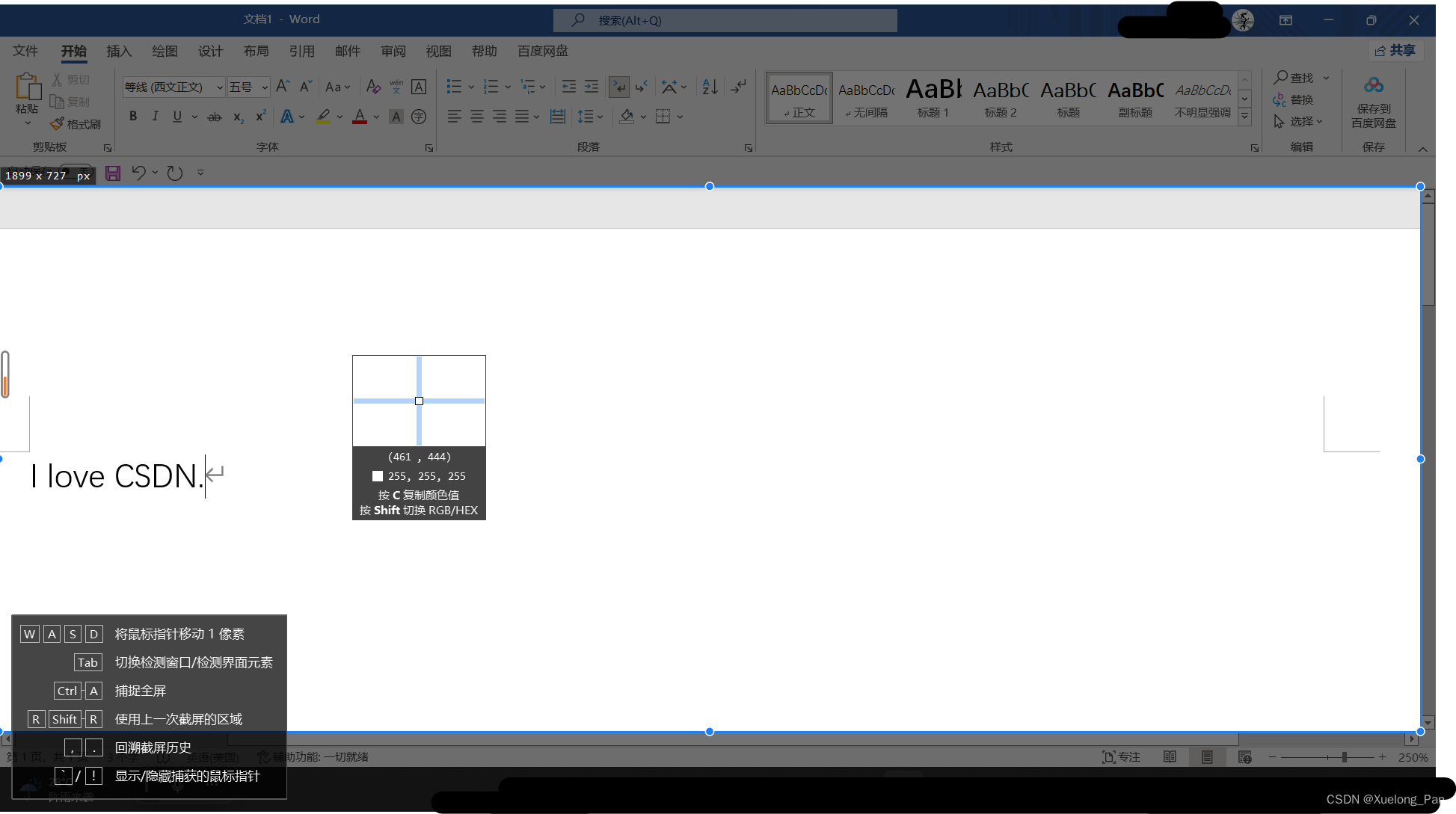Click the Show paragraph marks icon
Screen dimensions: 1456x814
point(739,87)
